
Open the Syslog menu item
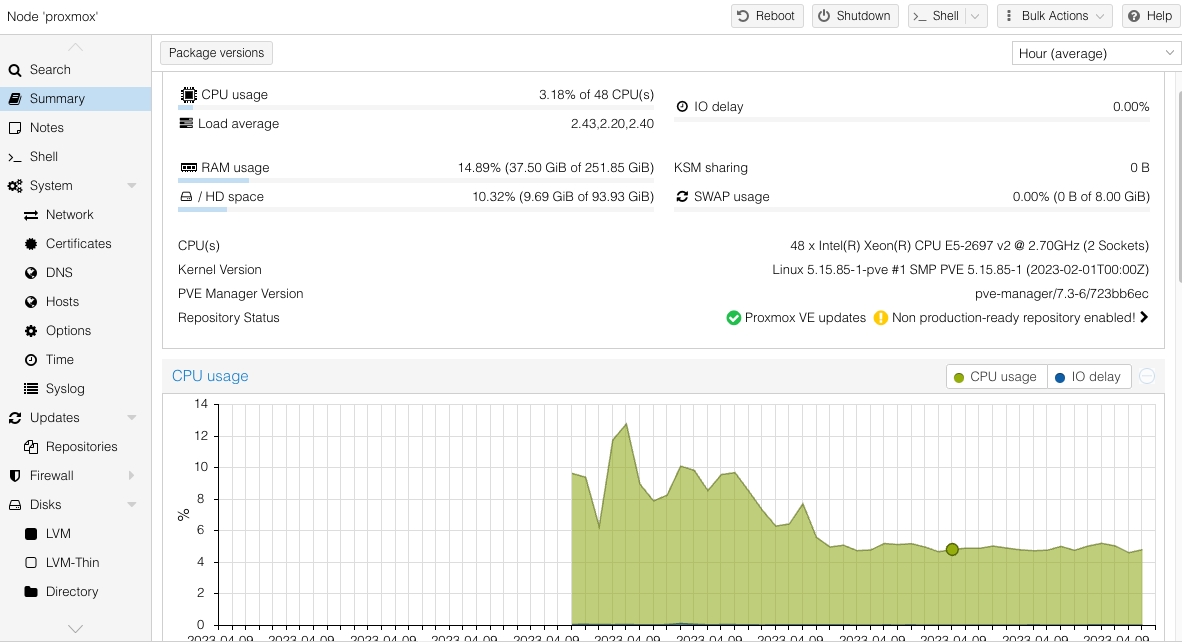(x=75, y=389)
